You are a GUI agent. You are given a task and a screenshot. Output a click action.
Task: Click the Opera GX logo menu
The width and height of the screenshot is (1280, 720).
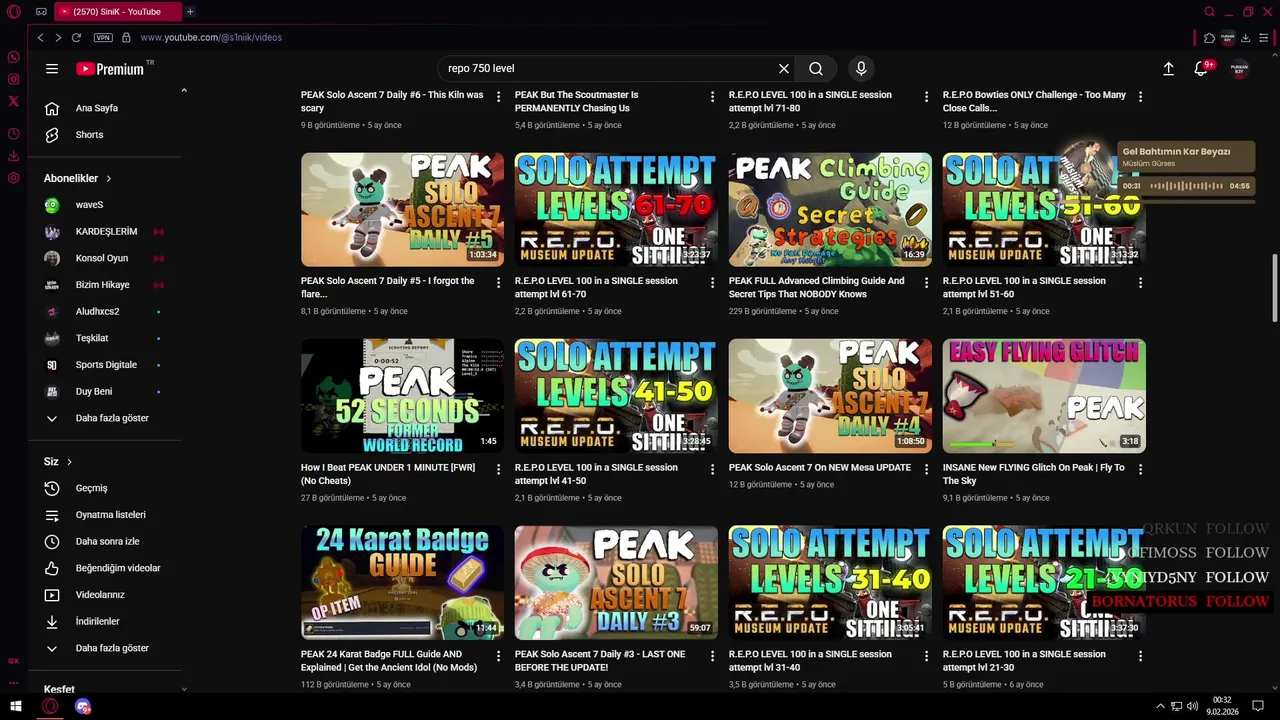coord(14,12)
